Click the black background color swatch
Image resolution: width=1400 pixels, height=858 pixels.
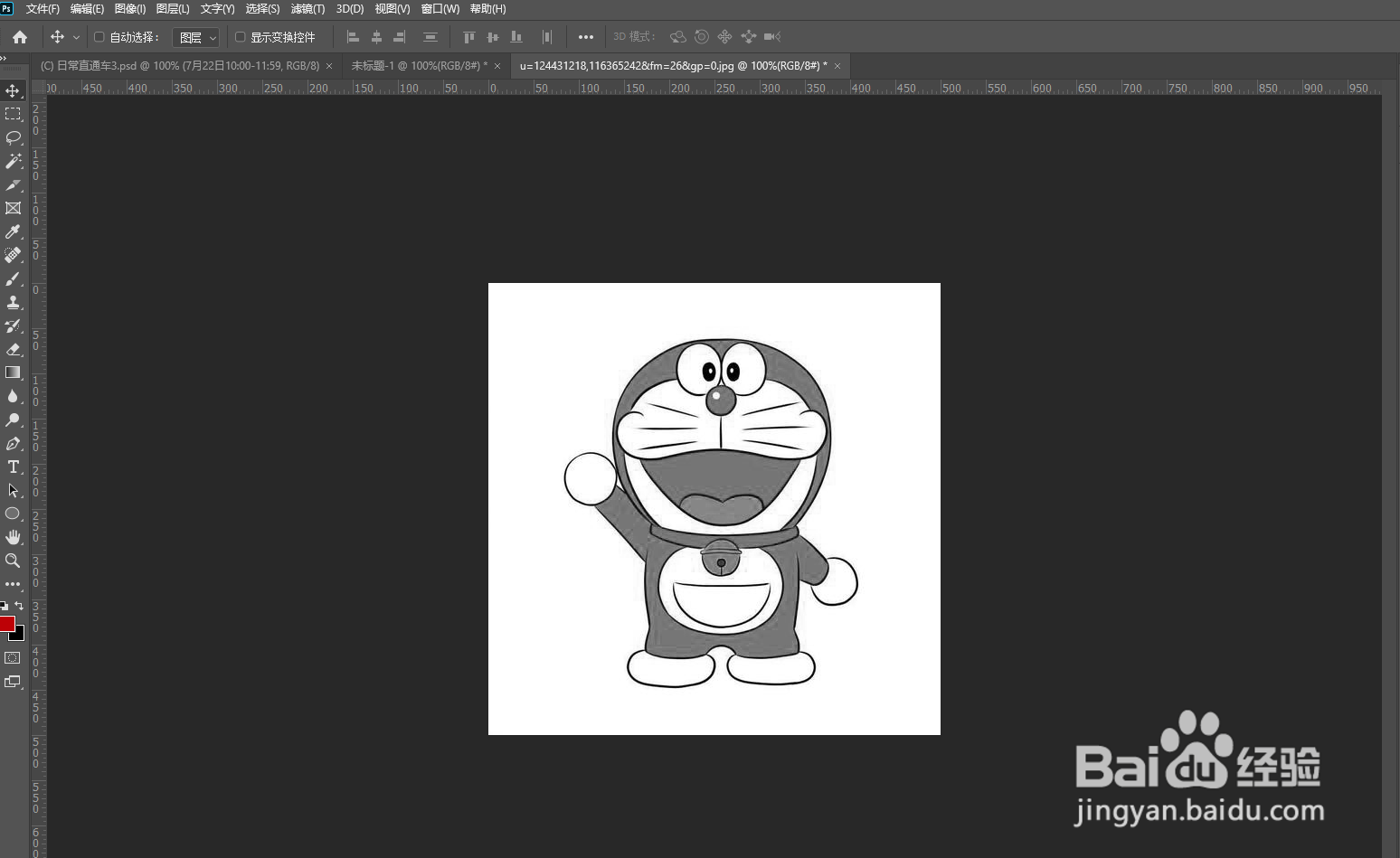point(19,635)
